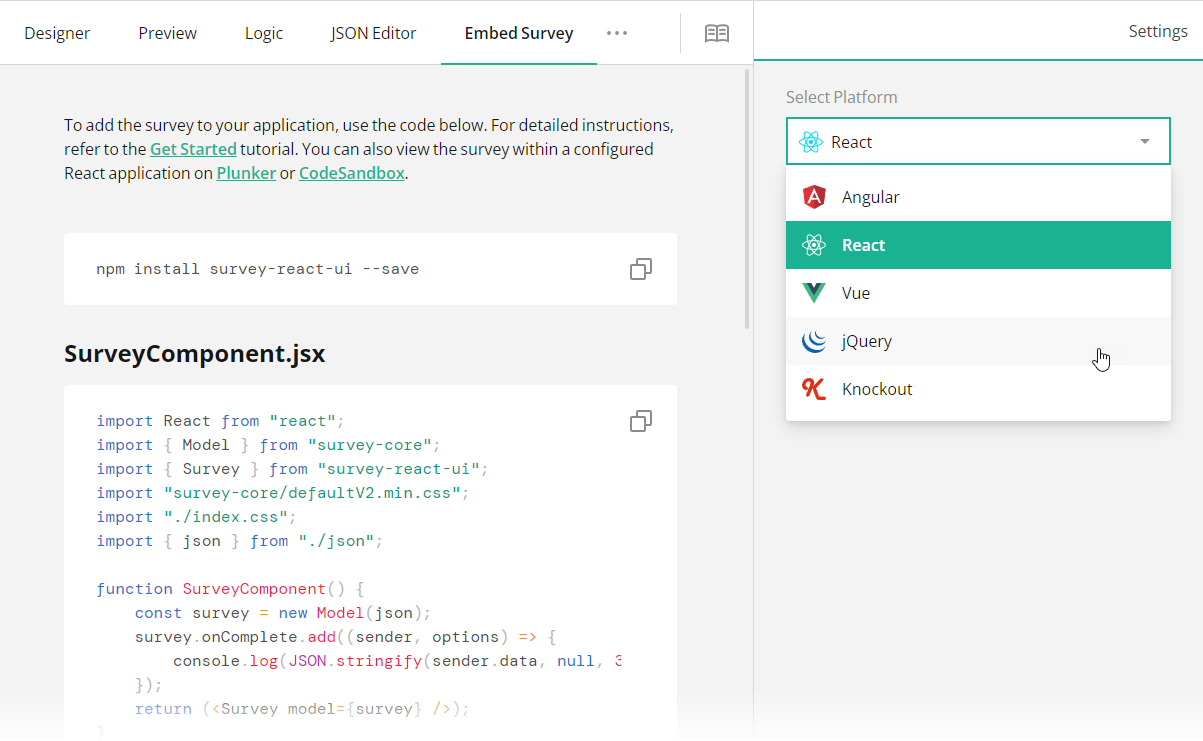Open the ellipsis overflow menu
This screenshot has width=1203, height=741.
click(616, 33)
